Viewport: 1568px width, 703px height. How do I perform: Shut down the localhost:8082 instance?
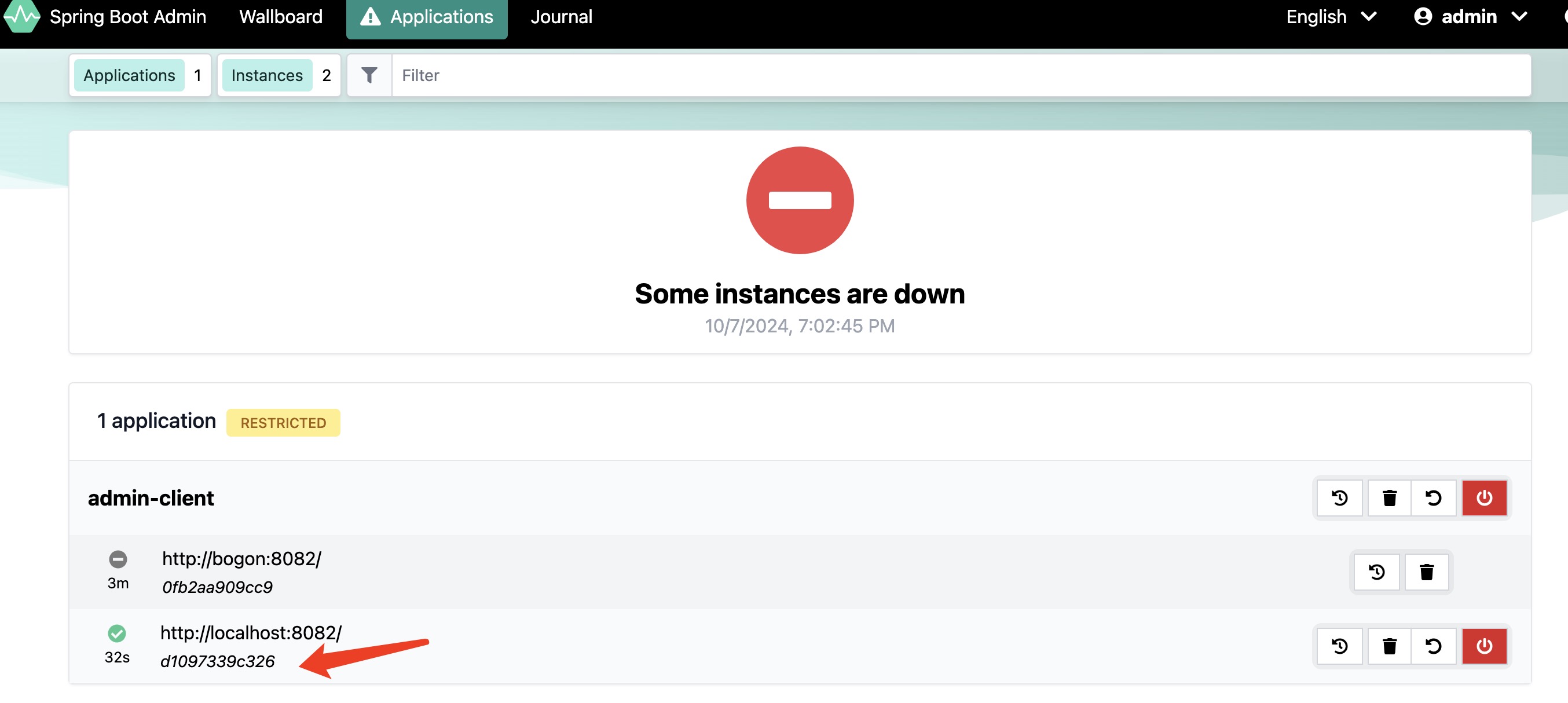[x=1484, y=646]
